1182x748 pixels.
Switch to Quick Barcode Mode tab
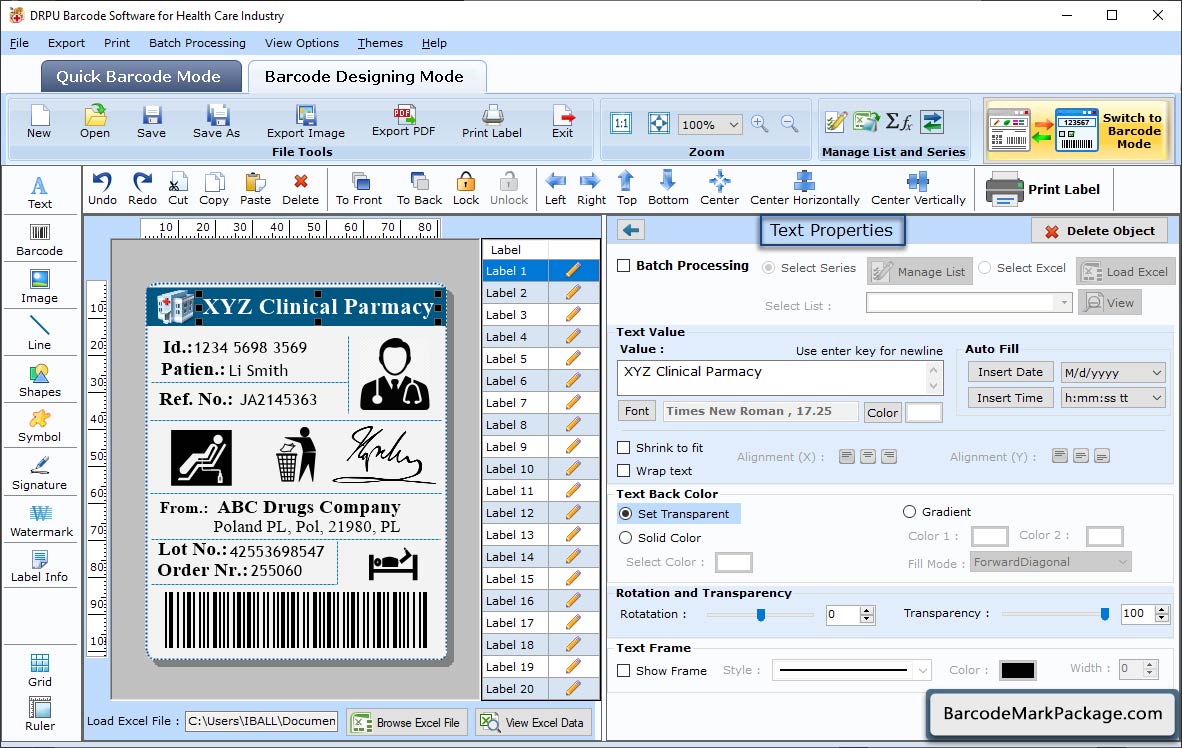click(141, 76)
